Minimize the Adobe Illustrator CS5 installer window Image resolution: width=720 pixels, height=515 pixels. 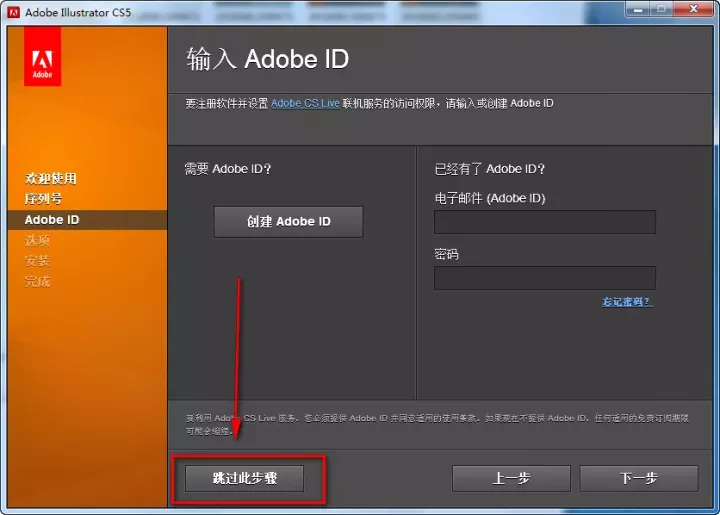(x=640, y=10)
